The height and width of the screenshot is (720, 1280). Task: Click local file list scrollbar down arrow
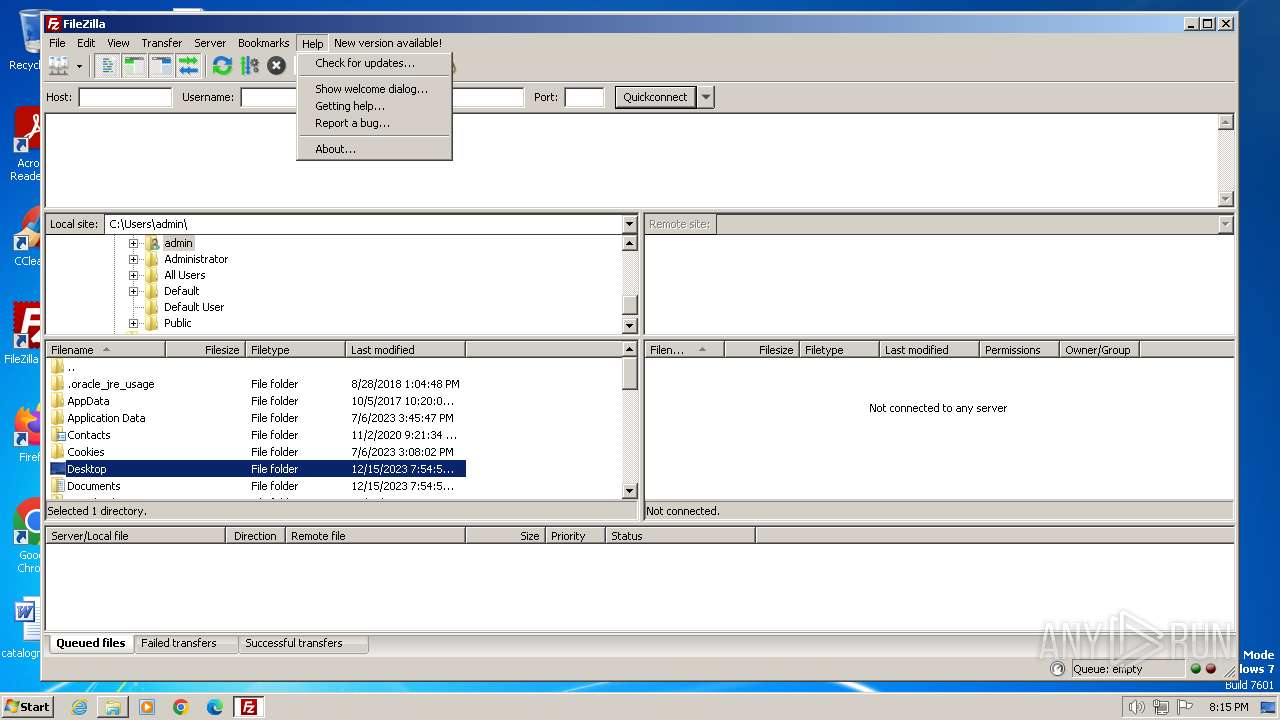(x=630, y=491)
